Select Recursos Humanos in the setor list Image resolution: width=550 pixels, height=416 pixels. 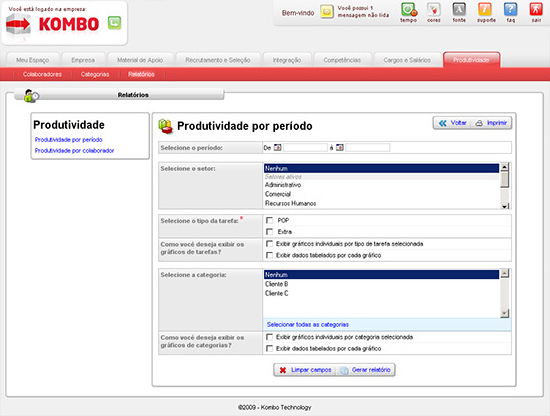click(290, 203)
